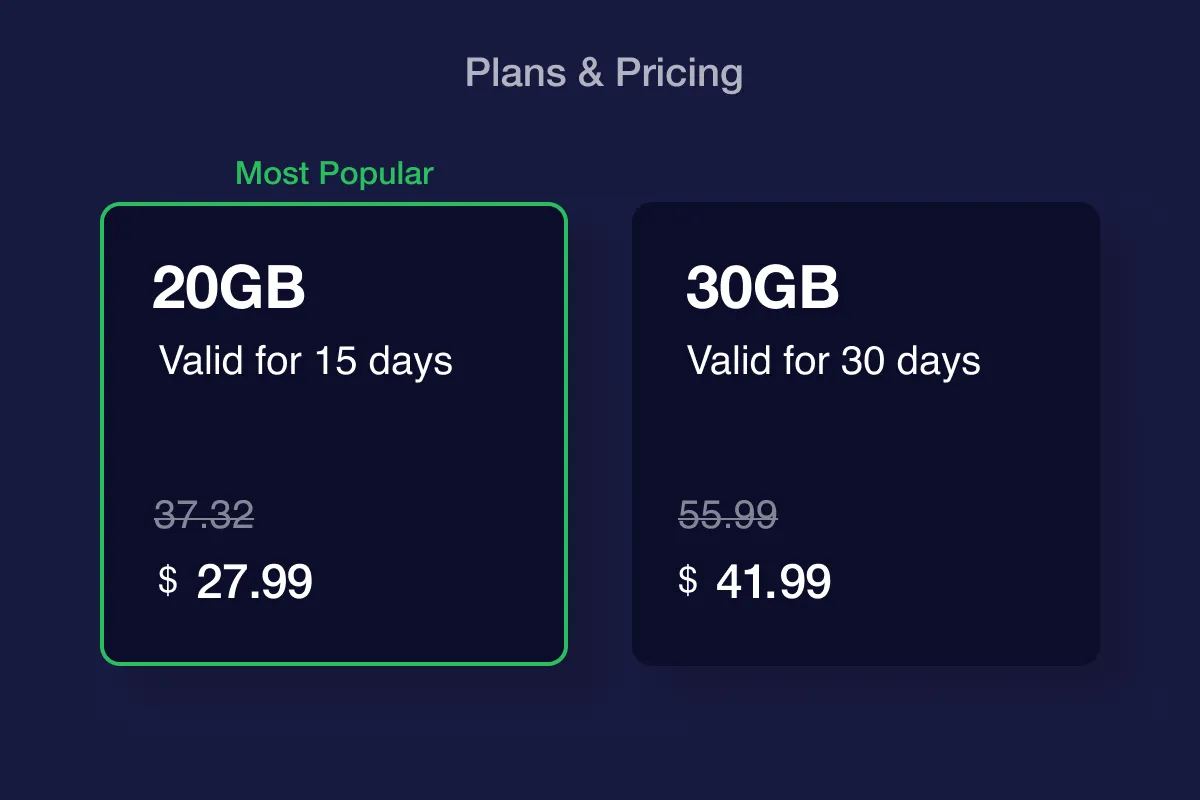
Task: Click the Valid for 30 days text
Action: [x=834, y=361]
